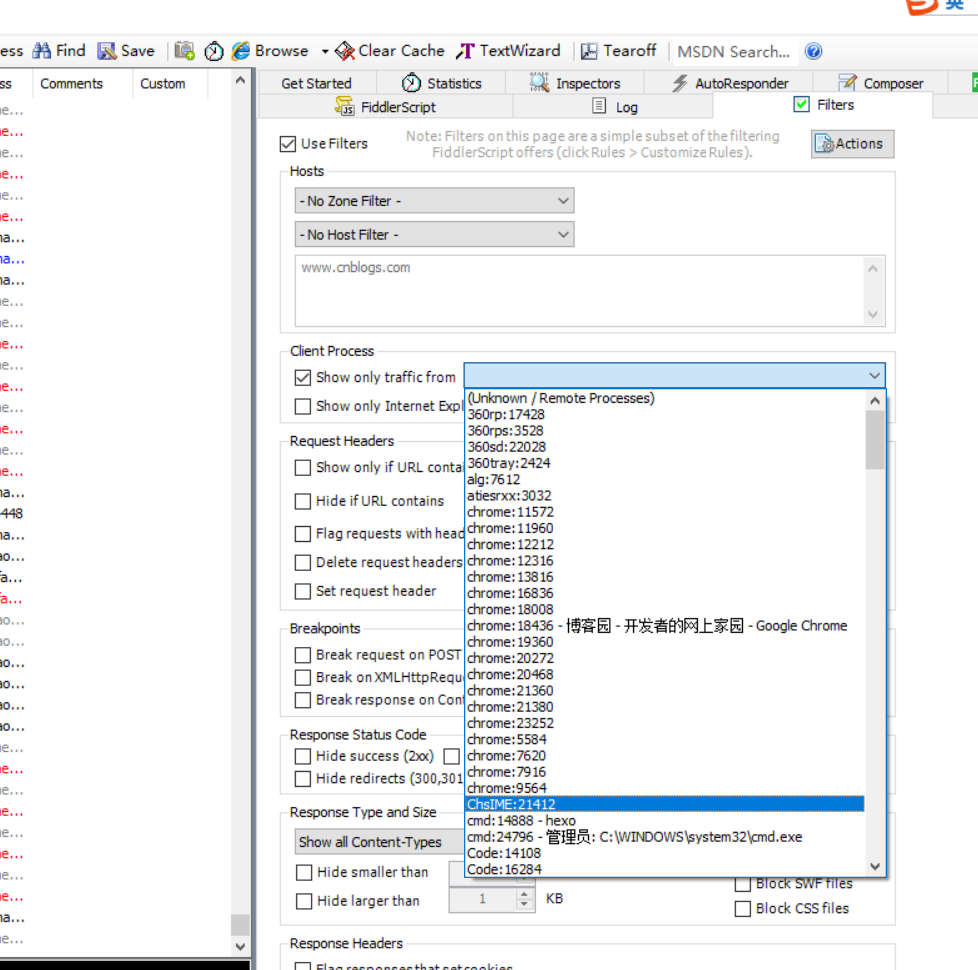Switch to Get Started tab
The width and height of the screenshot is (978, 970).
pyautogui.click(x=316, y=83)
